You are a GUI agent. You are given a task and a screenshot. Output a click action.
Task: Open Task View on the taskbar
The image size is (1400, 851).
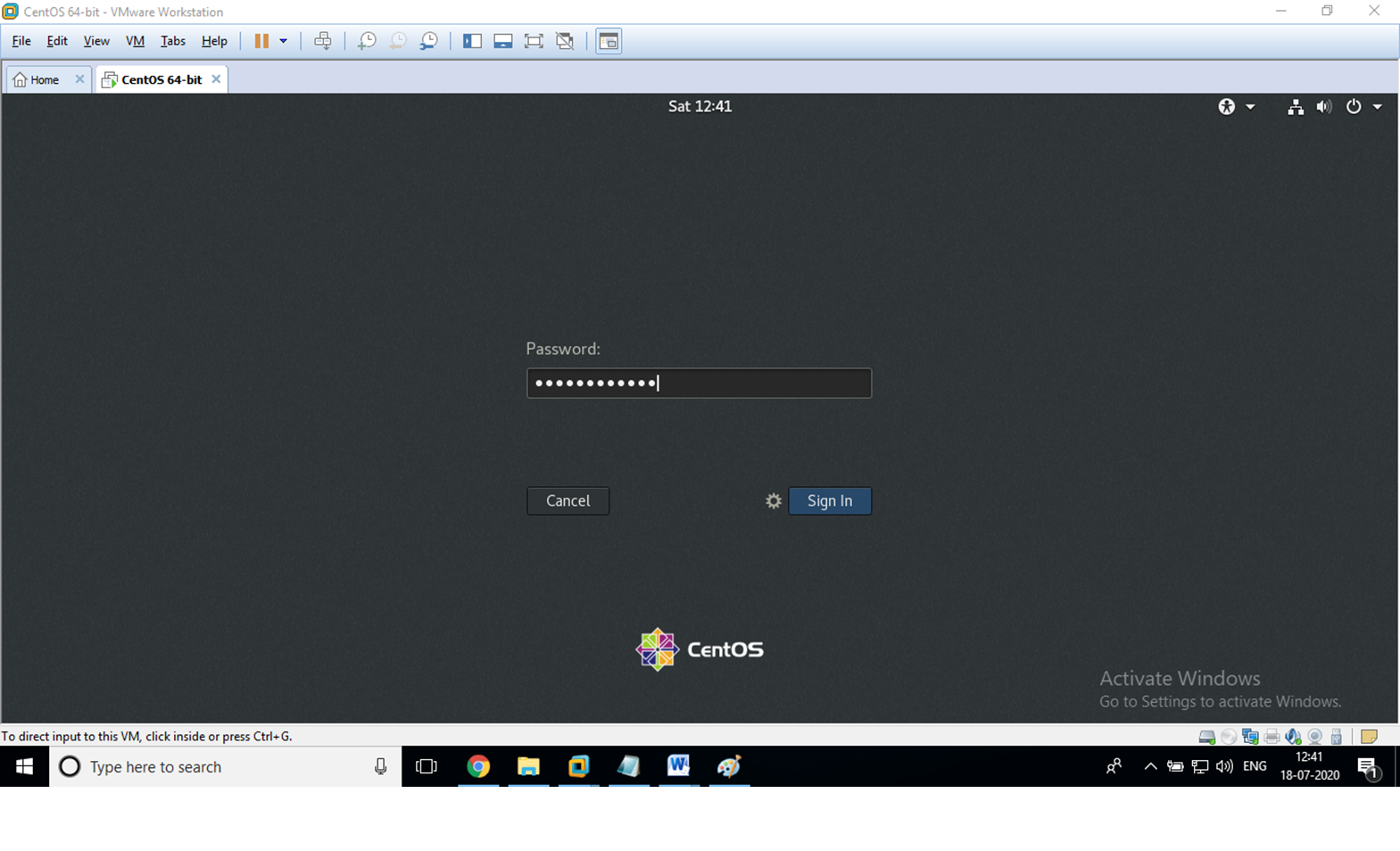pyautogui.click(x=427, y=766)
